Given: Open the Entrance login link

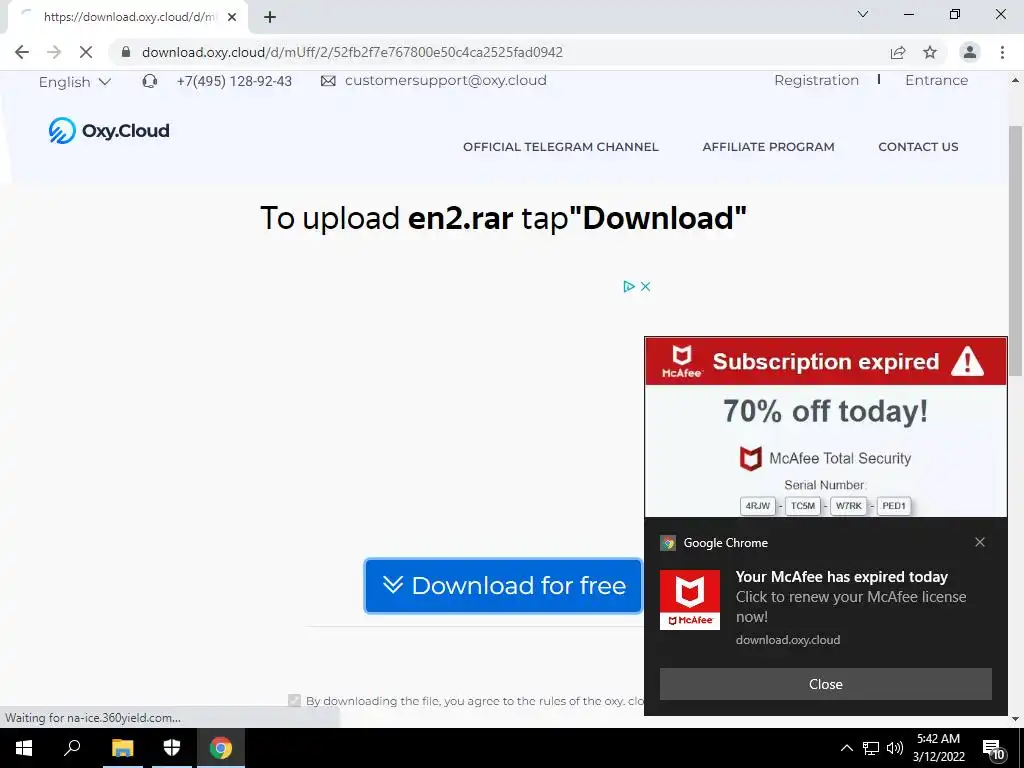Looking at the screenshot, I should [936, 80].
